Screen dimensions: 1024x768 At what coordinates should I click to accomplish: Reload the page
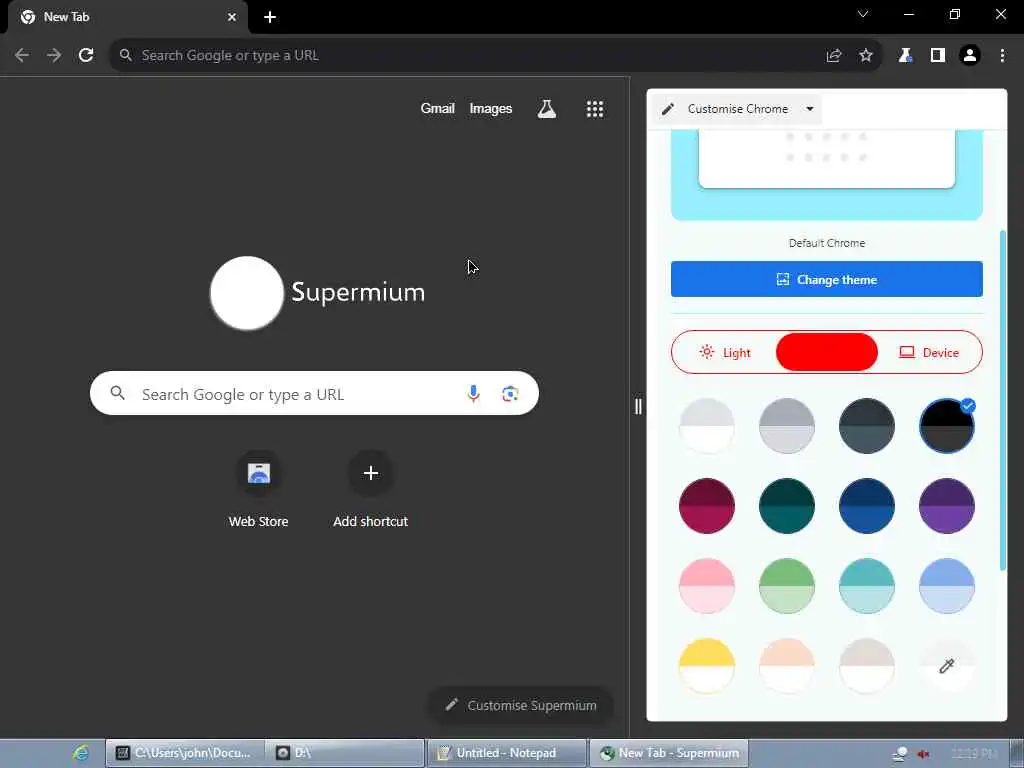86,56
